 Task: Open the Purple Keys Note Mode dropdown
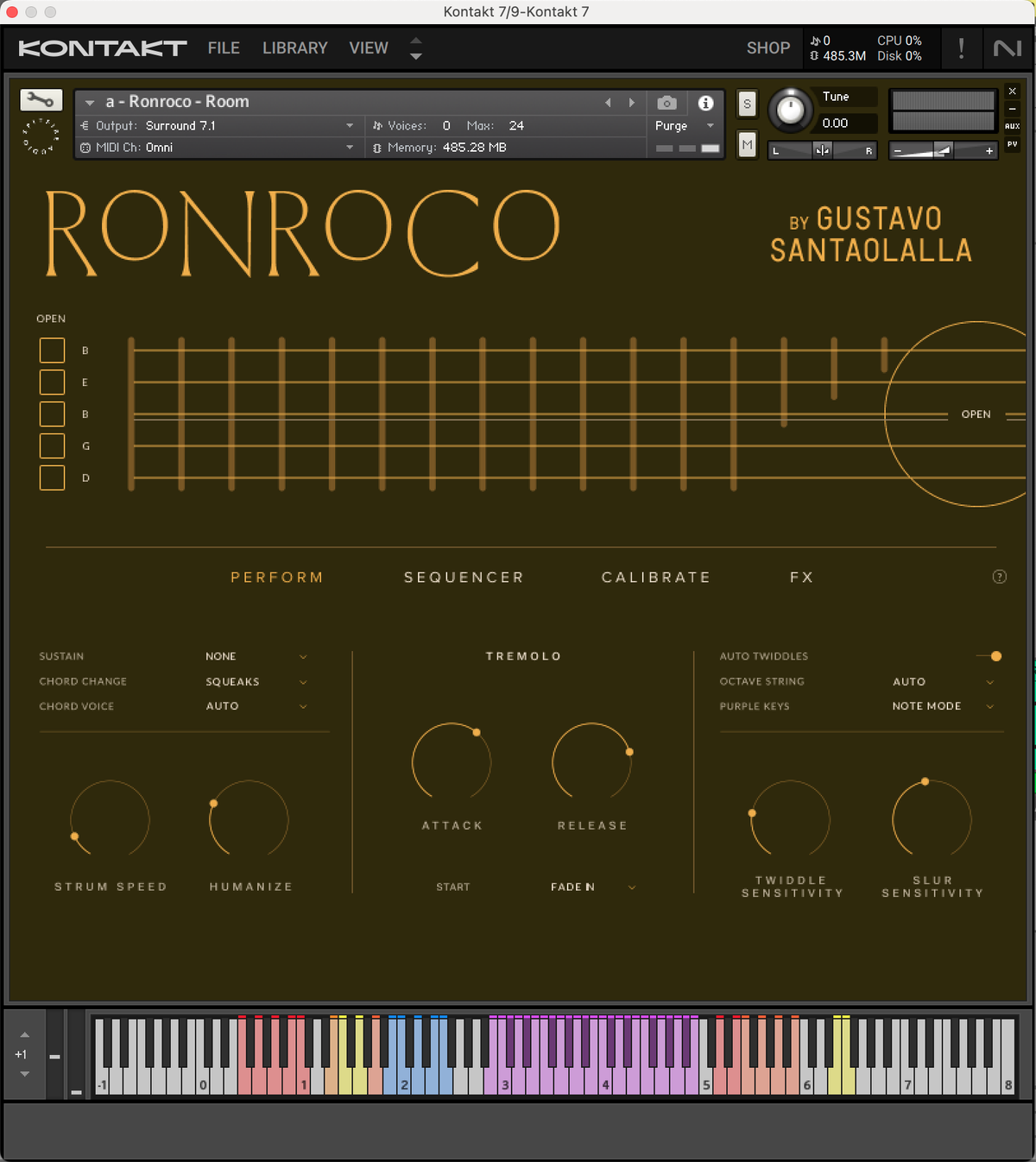click(x=944, y=706)
